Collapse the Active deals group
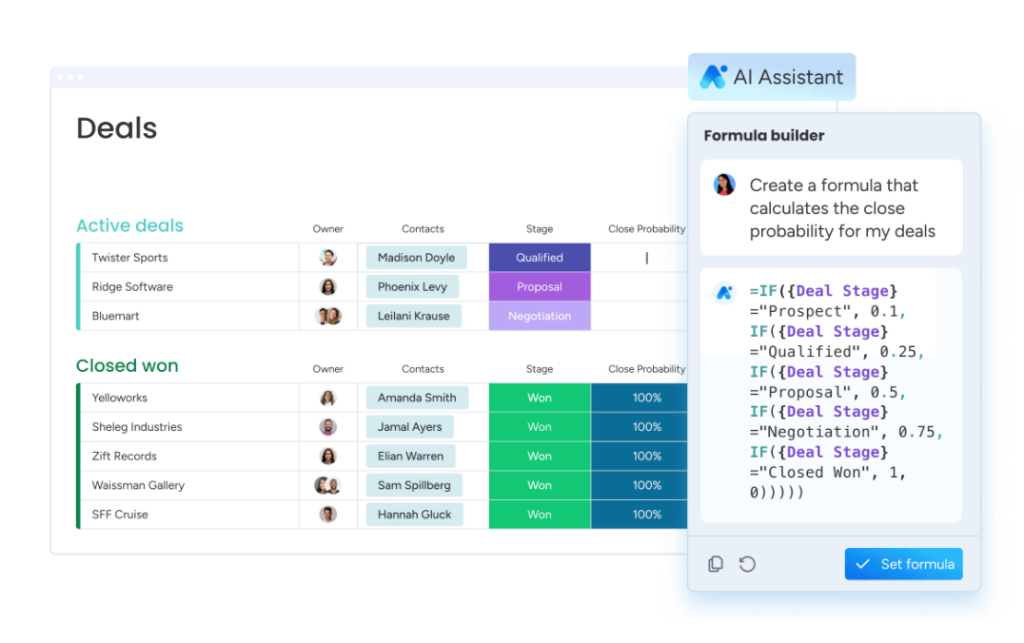This screenshot has height=643, width=1024. click(129, 226)
